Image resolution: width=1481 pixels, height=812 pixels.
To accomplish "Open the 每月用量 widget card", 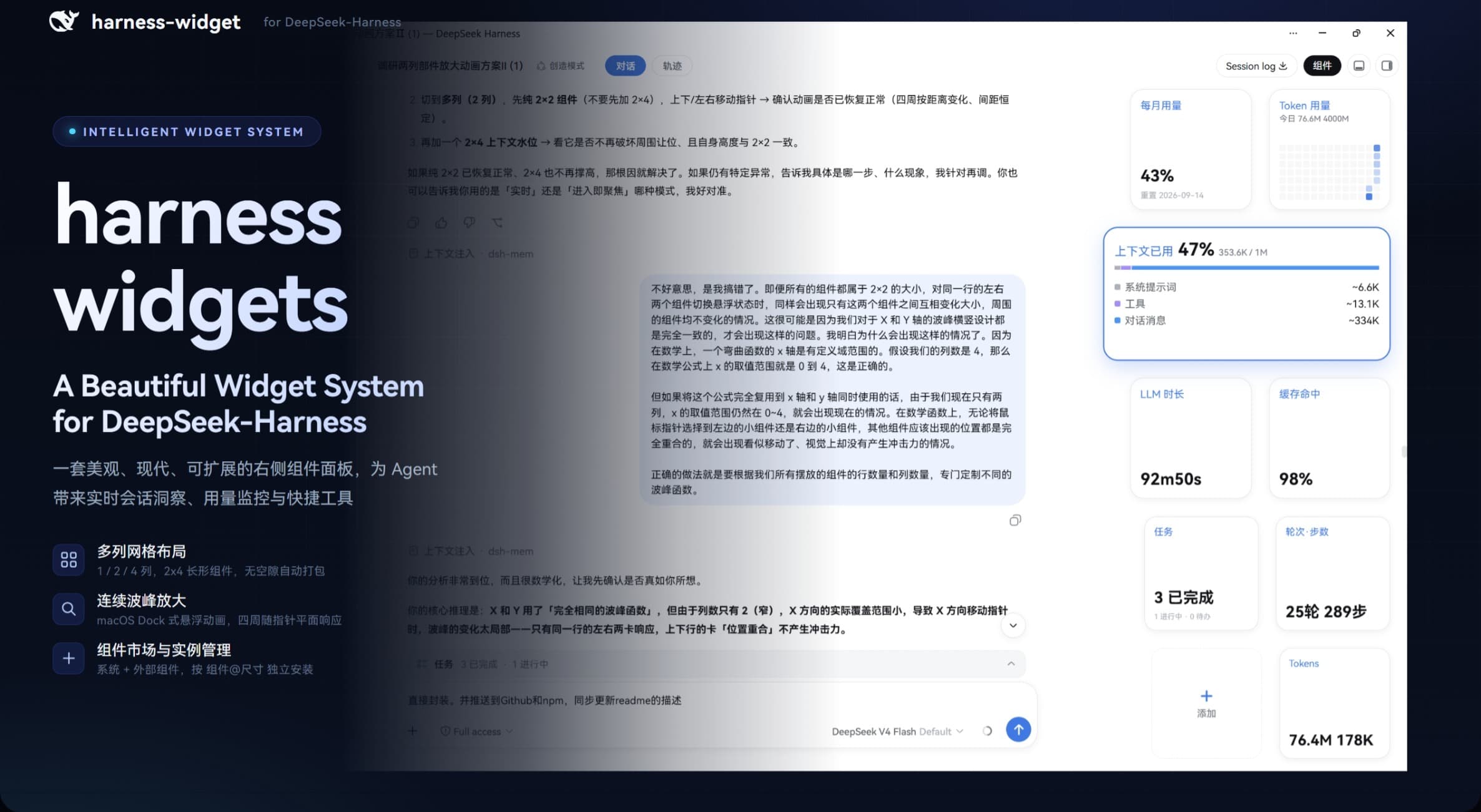I will [x=1191, y=150].
